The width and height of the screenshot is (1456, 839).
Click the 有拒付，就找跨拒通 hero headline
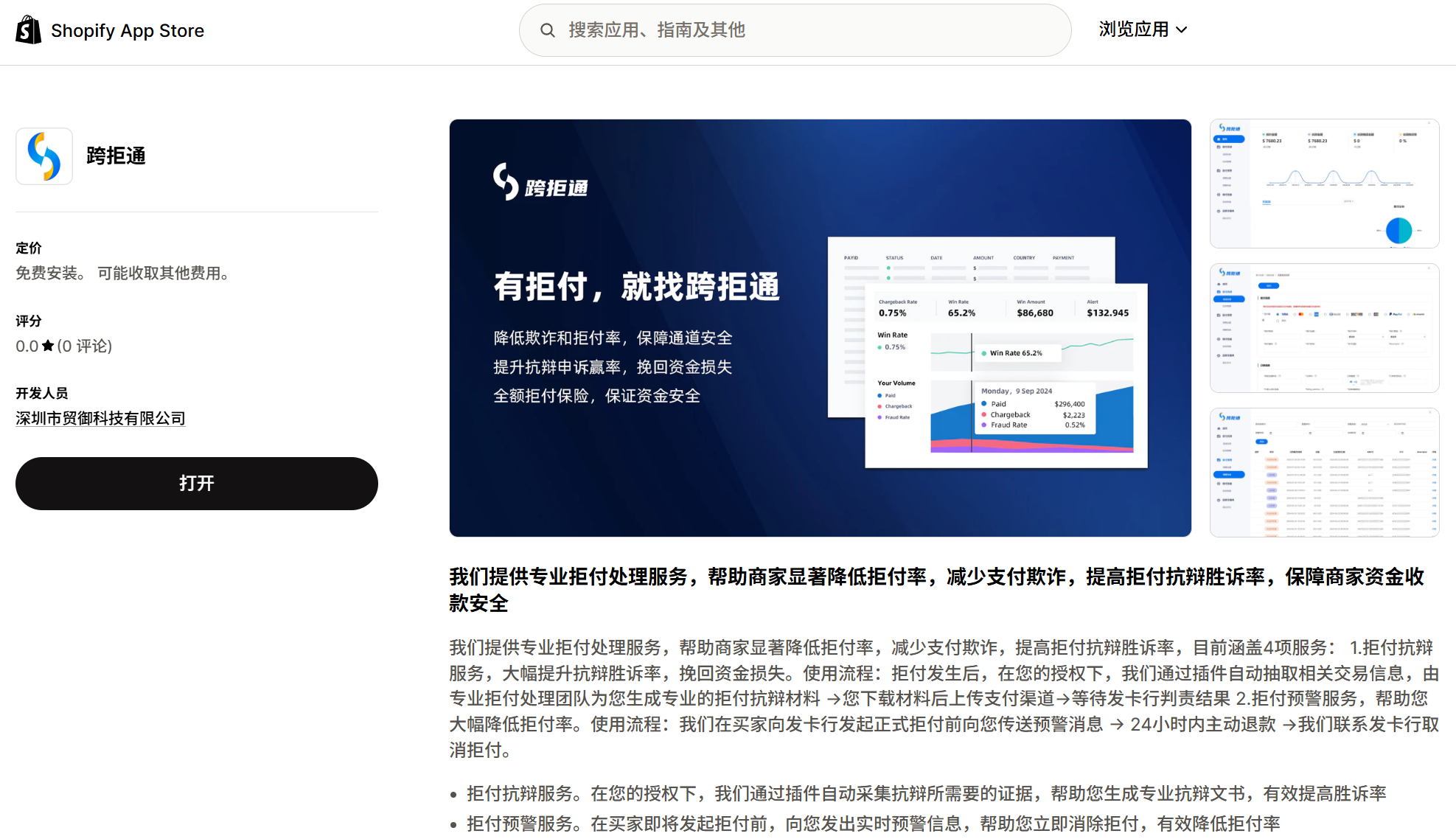pos(636,286)
